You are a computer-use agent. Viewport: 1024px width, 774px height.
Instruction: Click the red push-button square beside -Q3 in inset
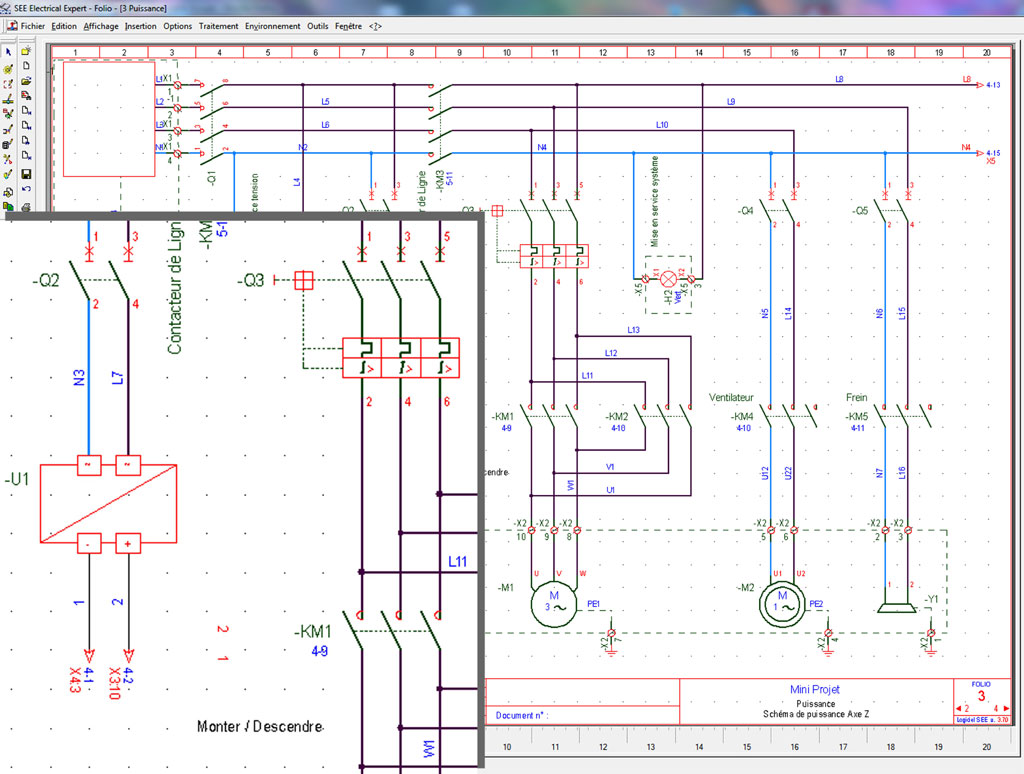tap(304, 280)
